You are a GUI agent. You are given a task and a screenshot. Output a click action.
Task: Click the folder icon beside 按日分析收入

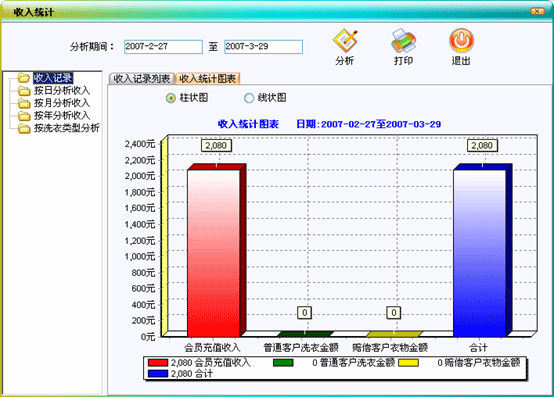(x=24, y=91)
